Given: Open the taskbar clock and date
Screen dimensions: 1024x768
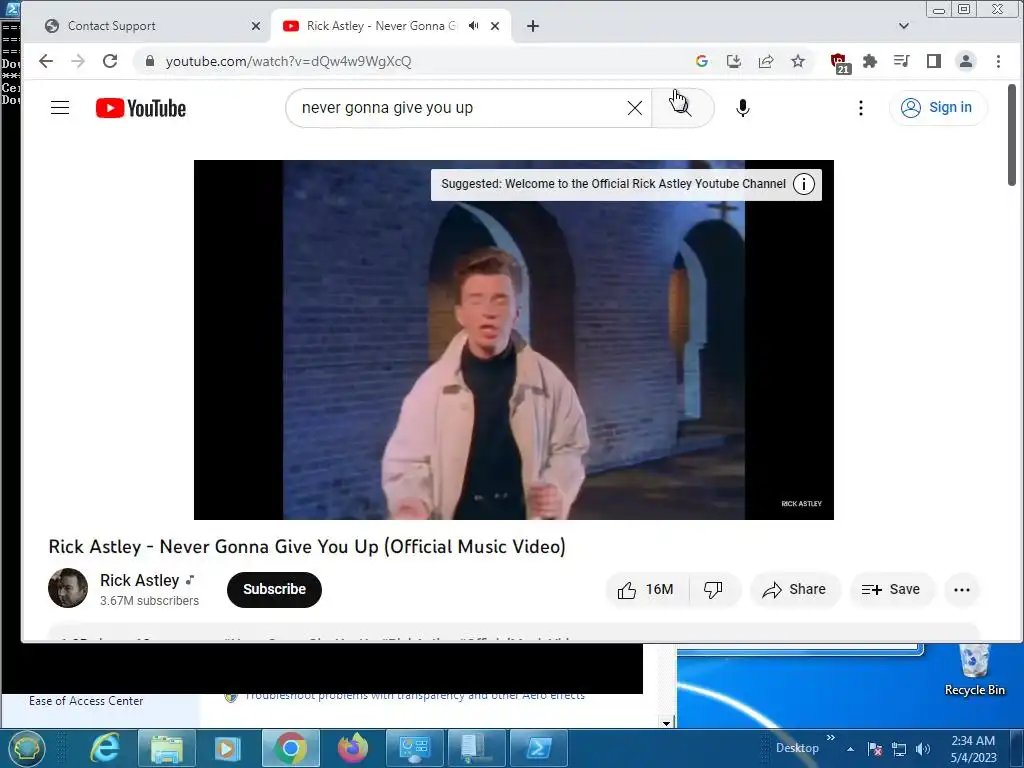Looking at the screenshot, I should pos(973,749).
